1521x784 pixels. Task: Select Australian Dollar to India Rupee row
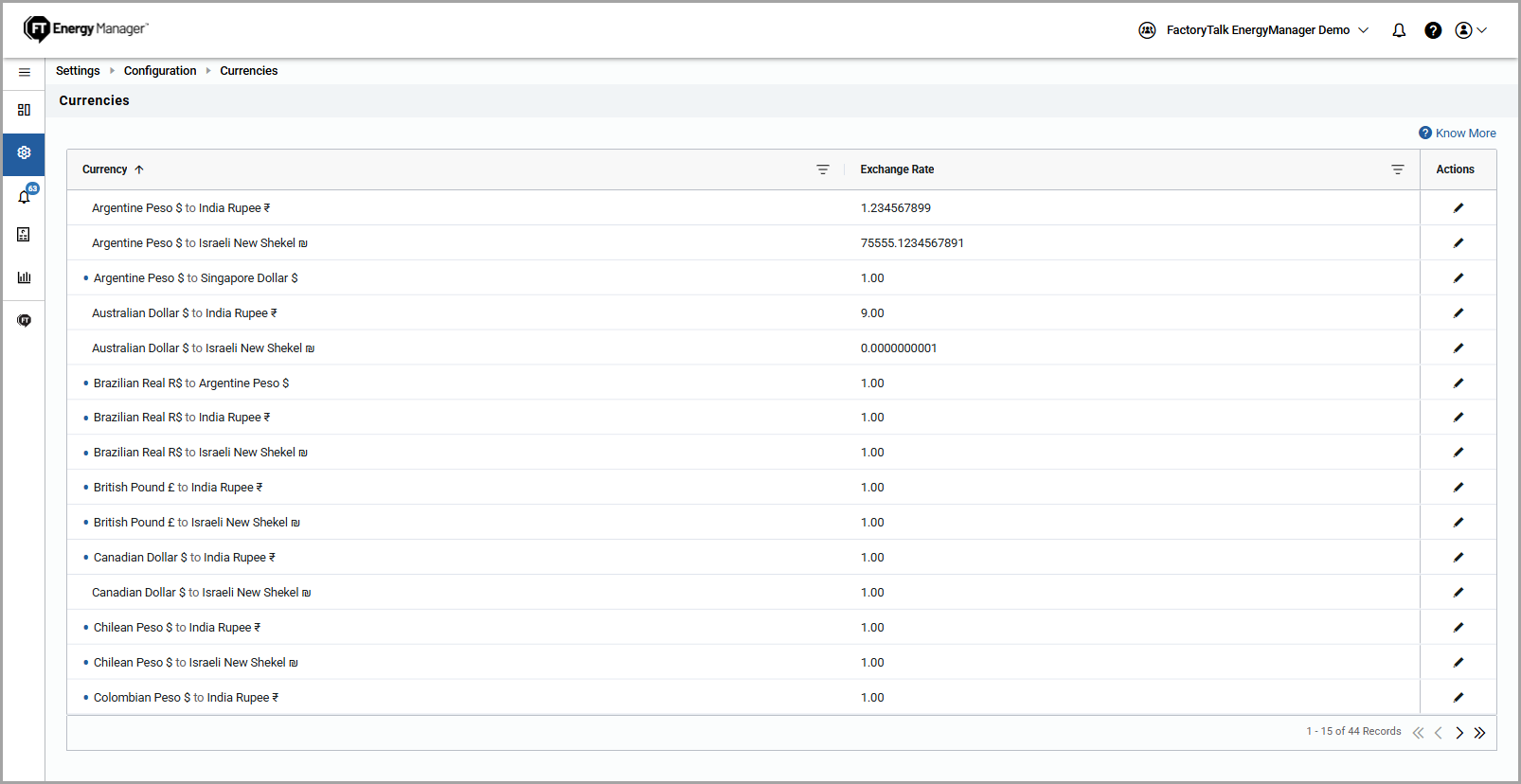coord(781,313)
